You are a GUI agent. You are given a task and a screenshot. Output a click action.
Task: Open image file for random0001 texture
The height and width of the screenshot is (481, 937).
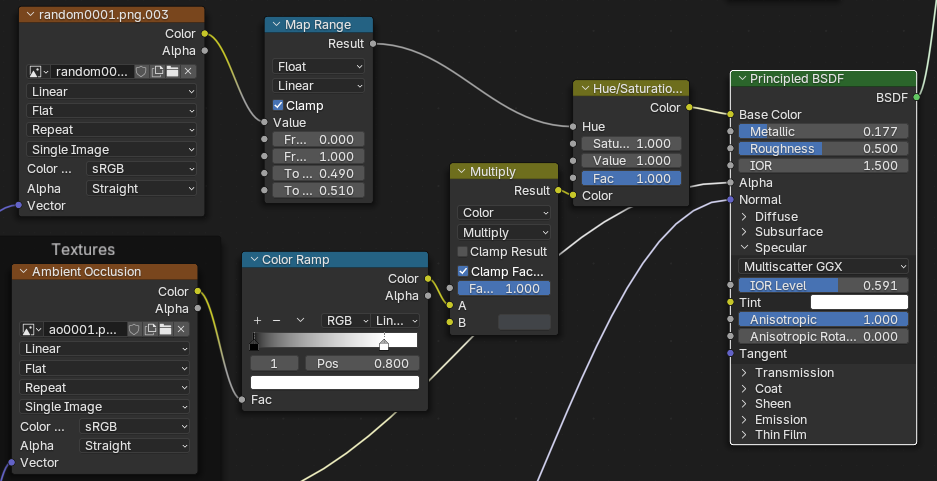(172, 71)
